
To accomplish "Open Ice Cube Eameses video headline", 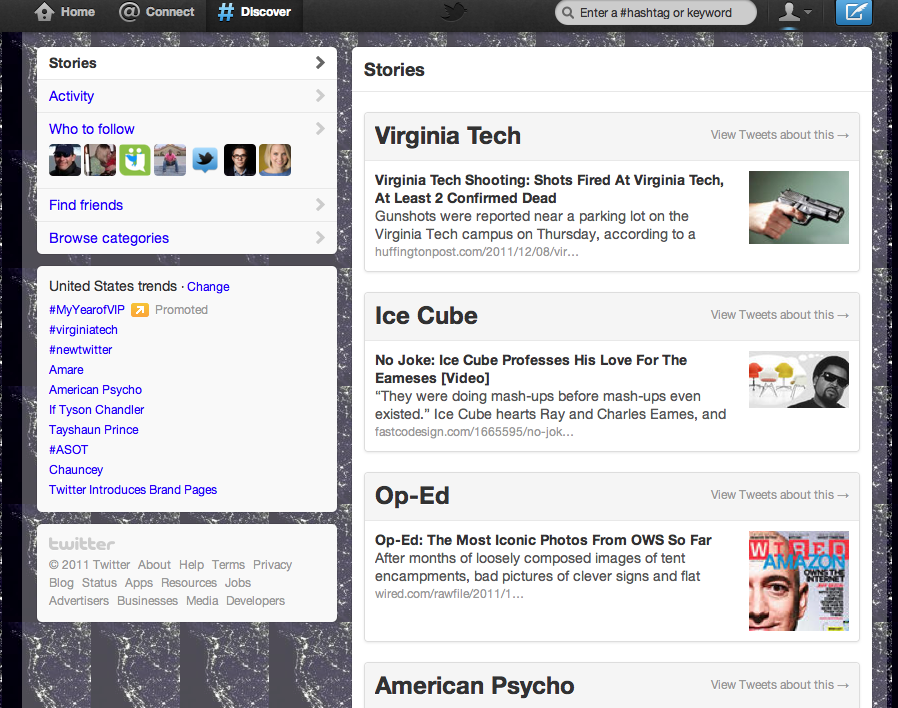I will (x=531, y=369).
